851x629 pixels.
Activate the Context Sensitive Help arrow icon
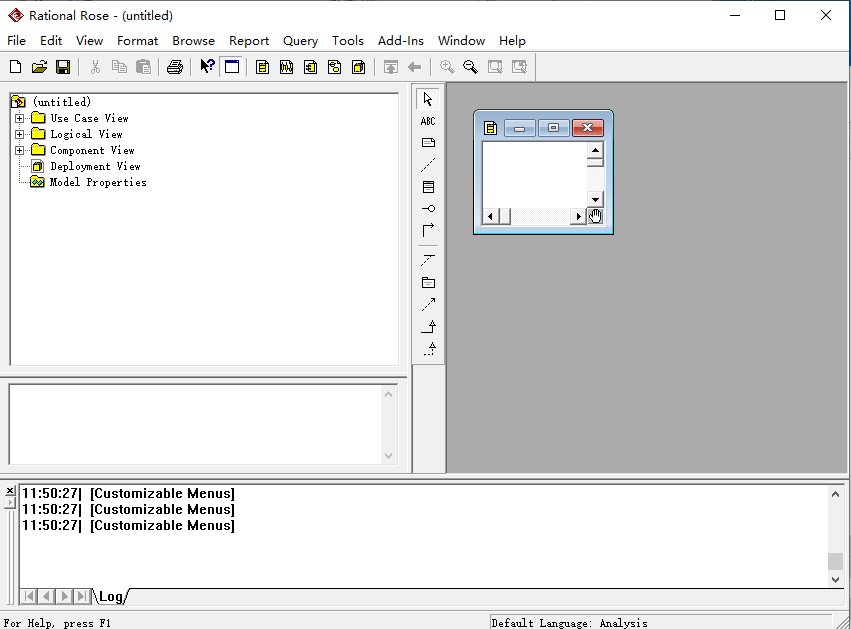207,67
